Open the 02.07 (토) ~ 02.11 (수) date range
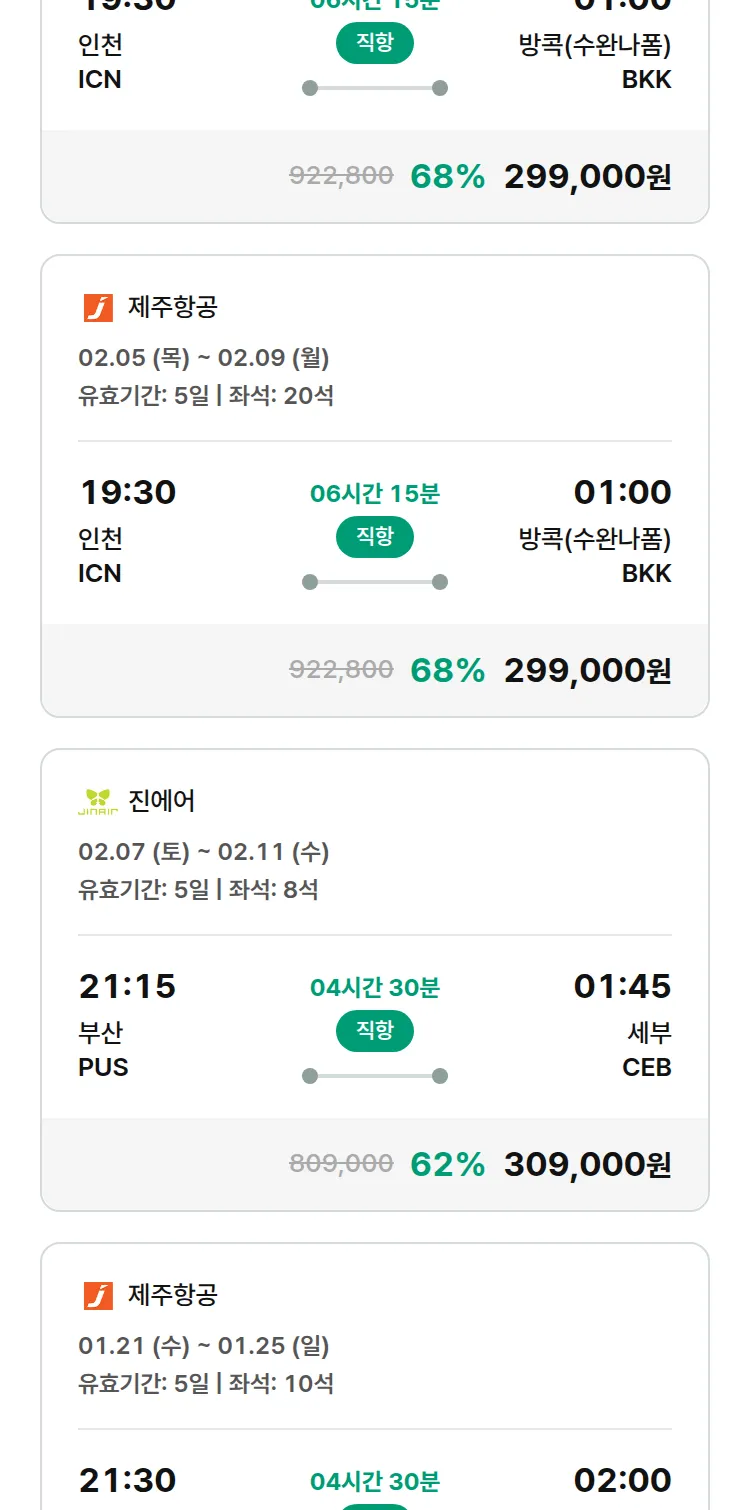This screenshot has width=750, height=1510. coord(204,852)
